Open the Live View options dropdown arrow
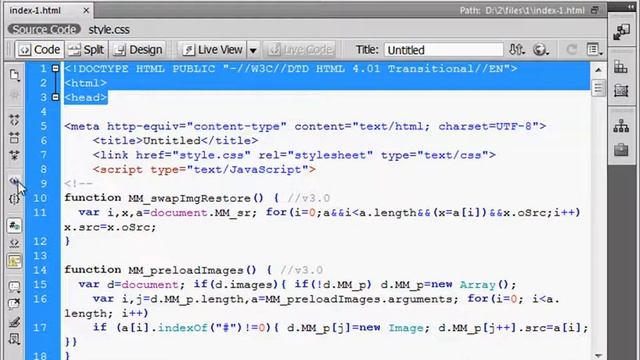640x360 pixels. tap(253, 50)
